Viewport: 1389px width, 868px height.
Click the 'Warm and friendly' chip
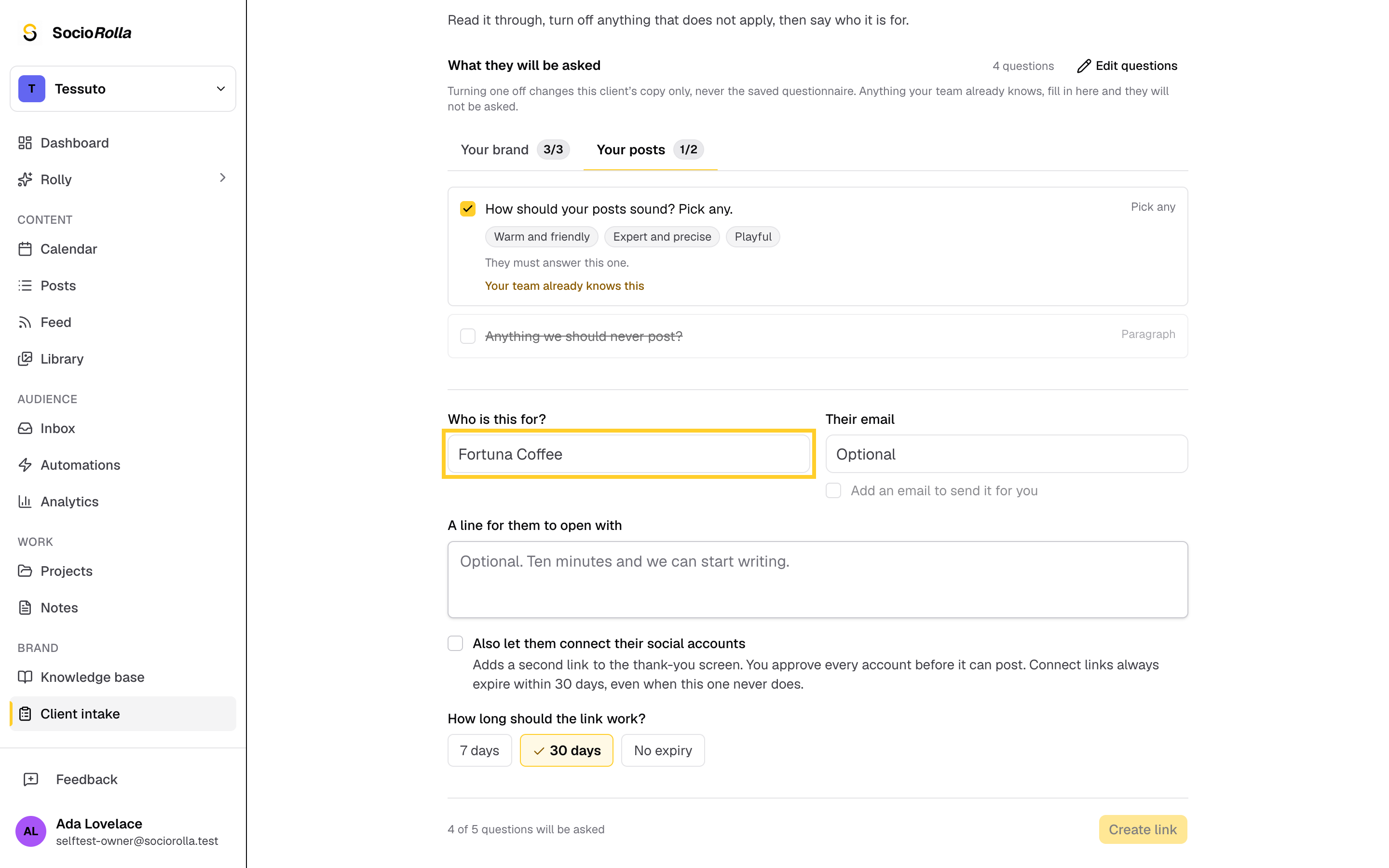click(x=541, y=236)
